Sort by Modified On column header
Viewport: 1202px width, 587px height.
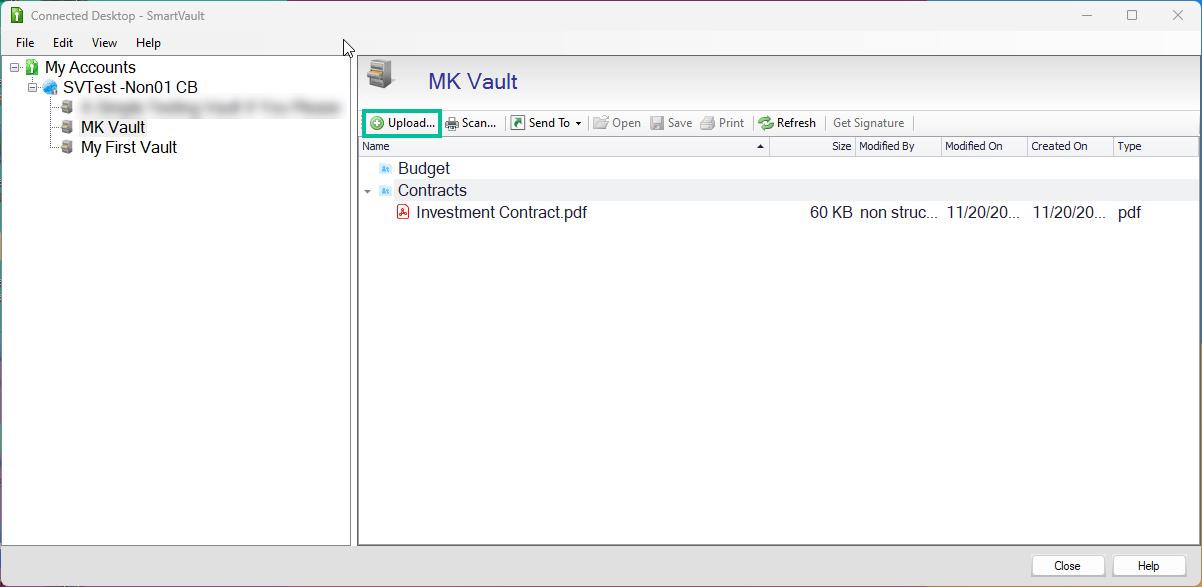coord(984,146)
